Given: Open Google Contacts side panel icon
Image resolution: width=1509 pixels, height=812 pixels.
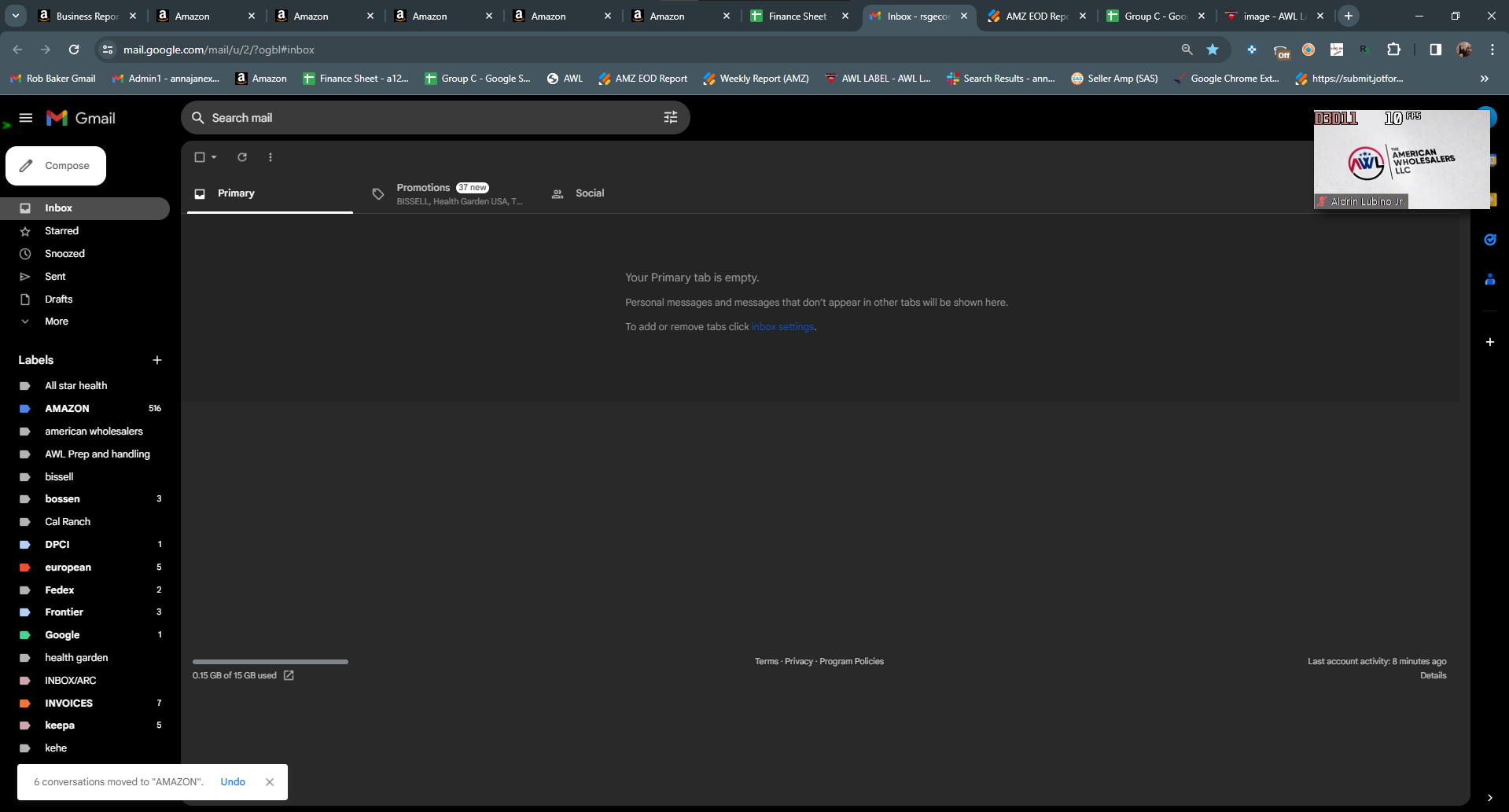Looking at the screenshot, I should click(1489, 279).
